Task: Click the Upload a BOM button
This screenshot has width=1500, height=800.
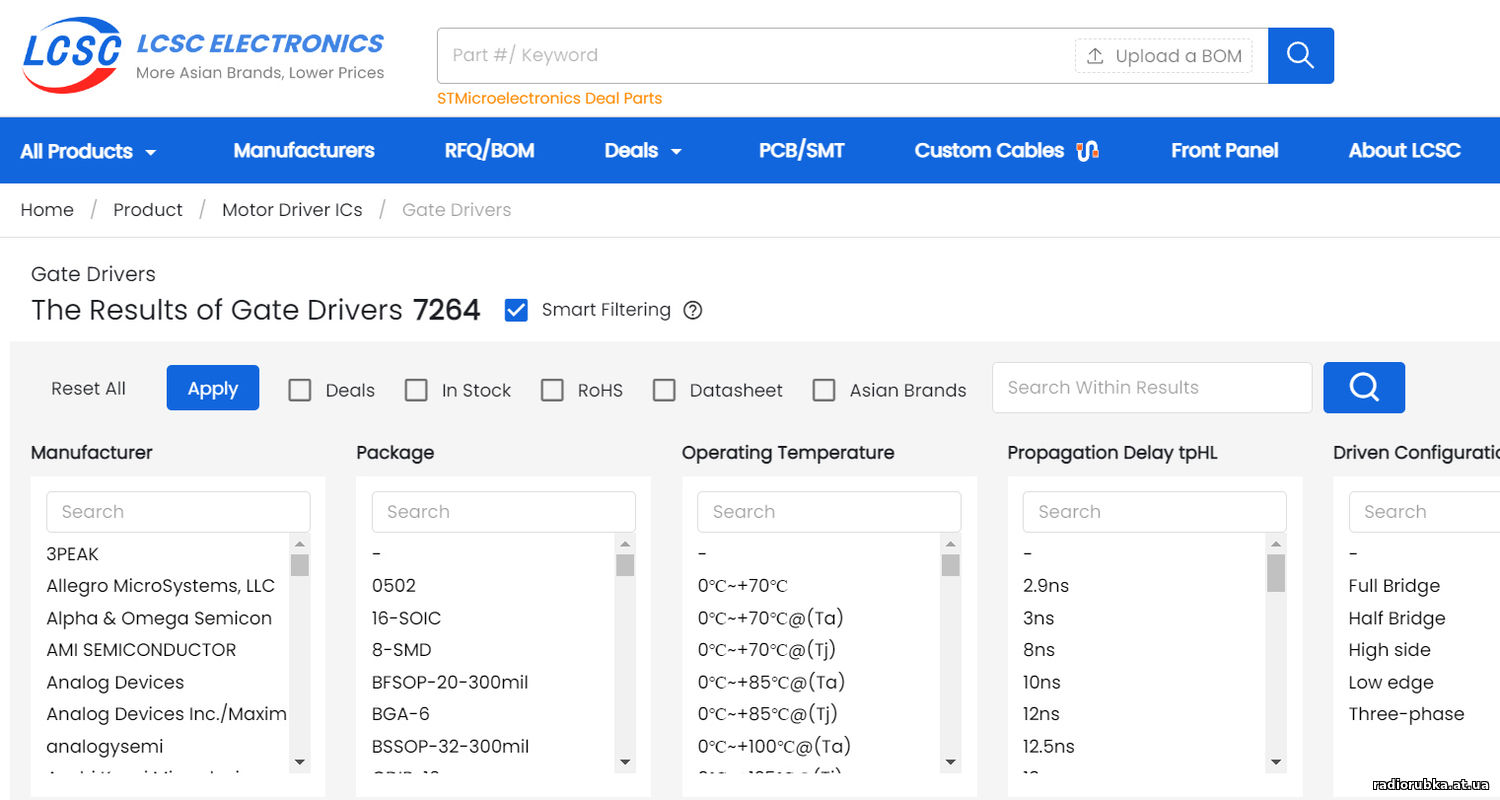Action: click(x=1164, y=56)
